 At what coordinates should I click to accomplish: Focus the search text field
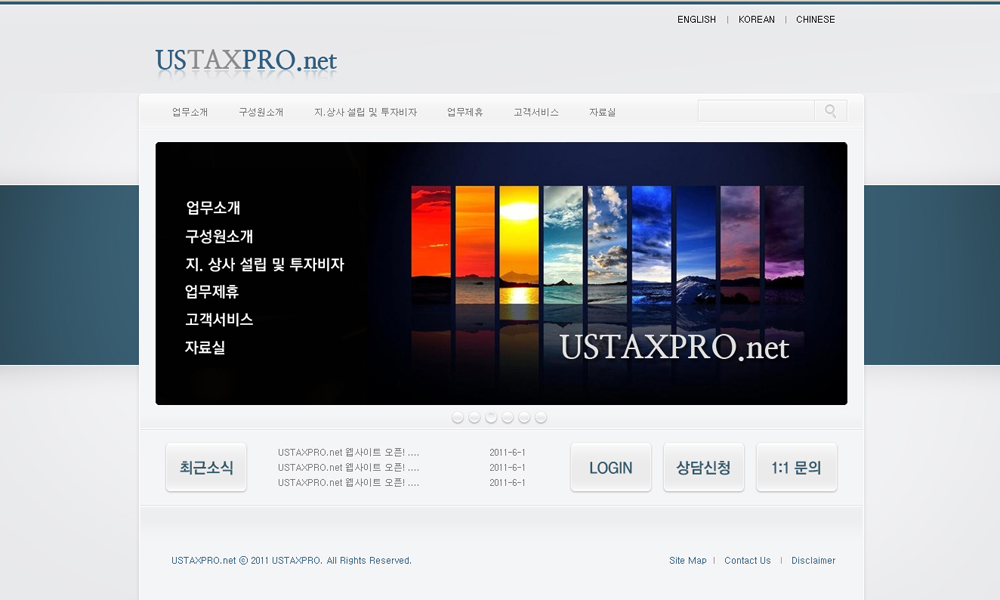(x=756, y=111)
